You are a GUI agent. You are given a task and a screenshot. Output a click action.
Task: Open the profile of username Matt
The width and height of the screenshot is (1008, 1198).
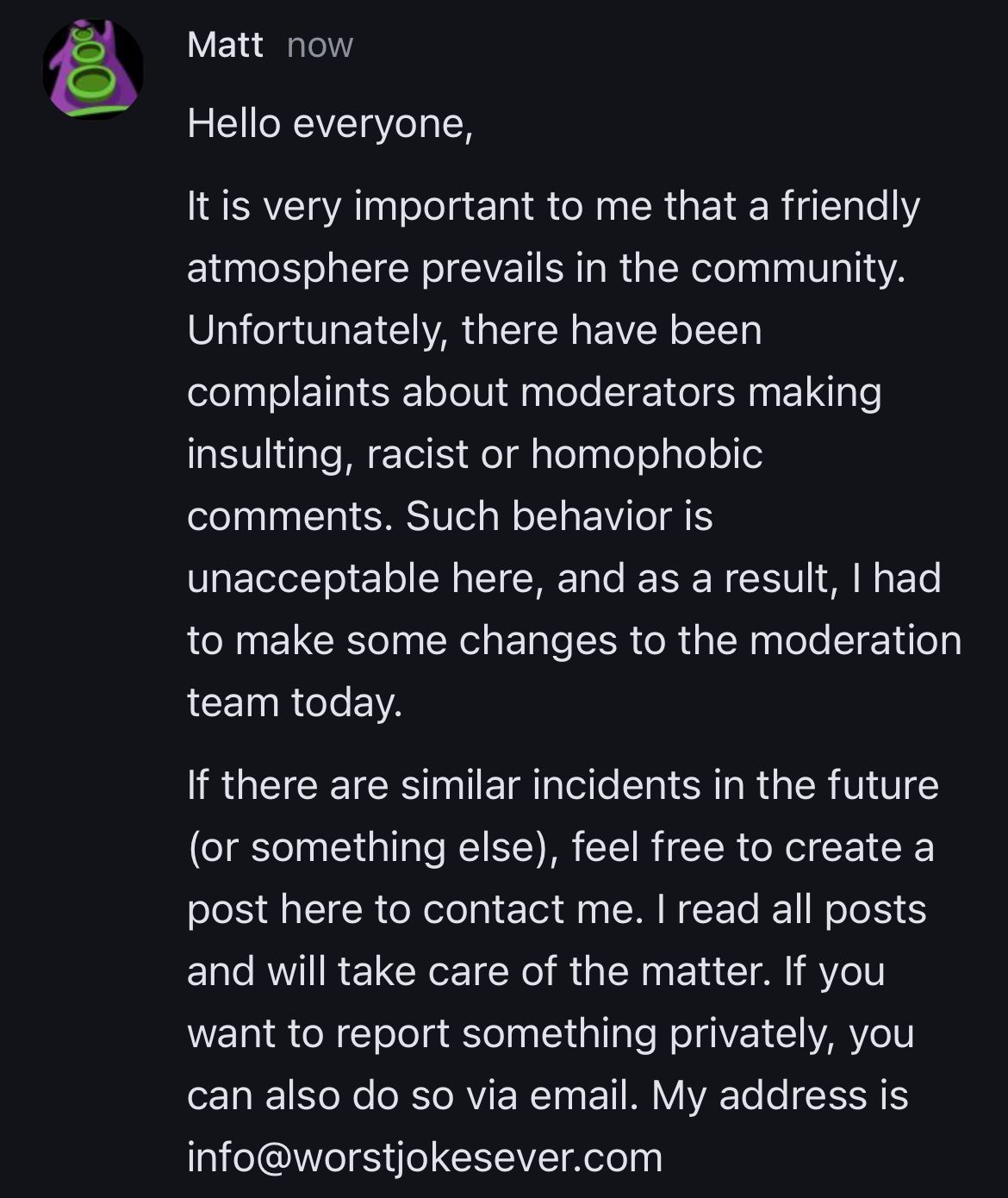point(224,45)
